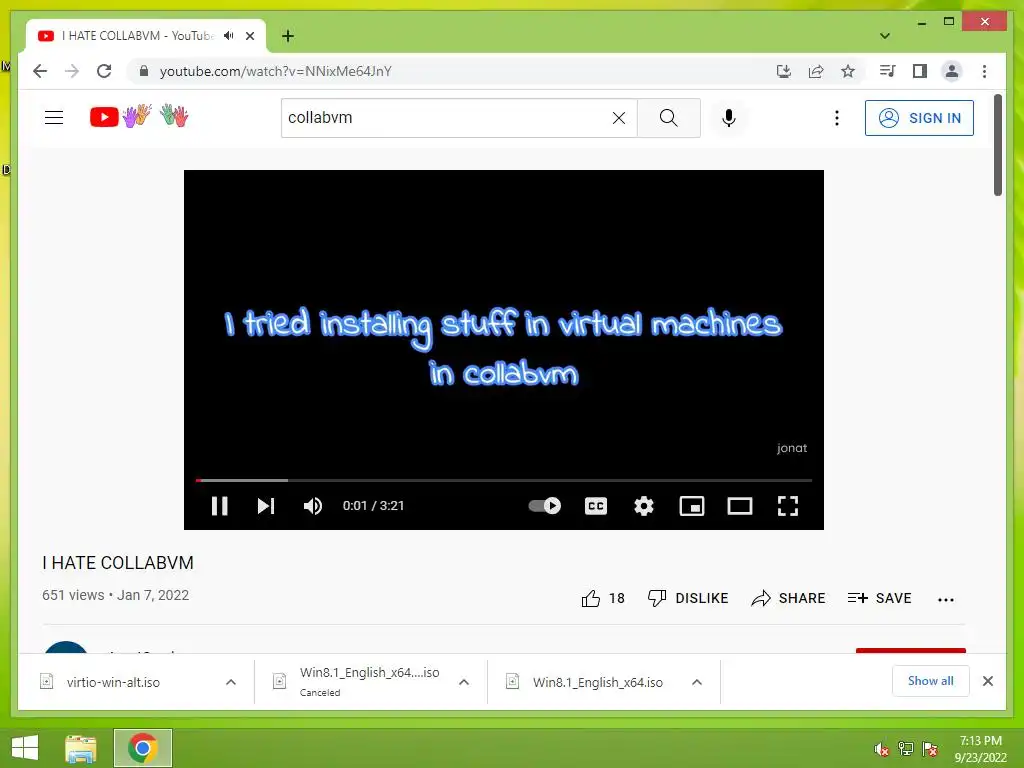Screen dimensions: 1024x768
Task: Open YouTube hamburger guide menu
Action: click(54, 118)
